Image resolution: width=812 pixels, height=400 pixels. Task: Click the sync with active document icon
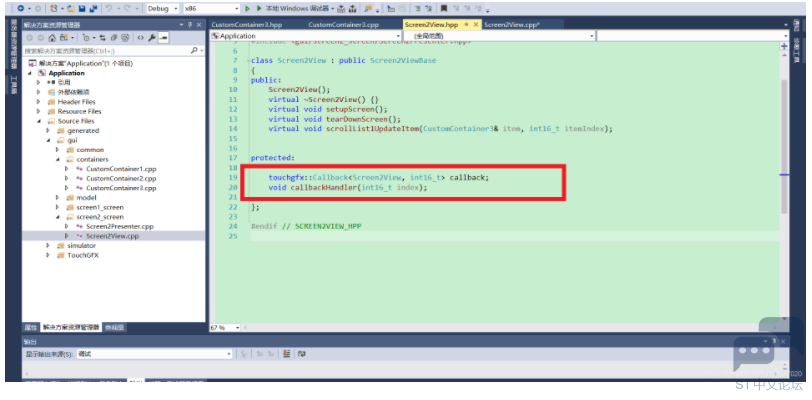[x=103, y=38]
